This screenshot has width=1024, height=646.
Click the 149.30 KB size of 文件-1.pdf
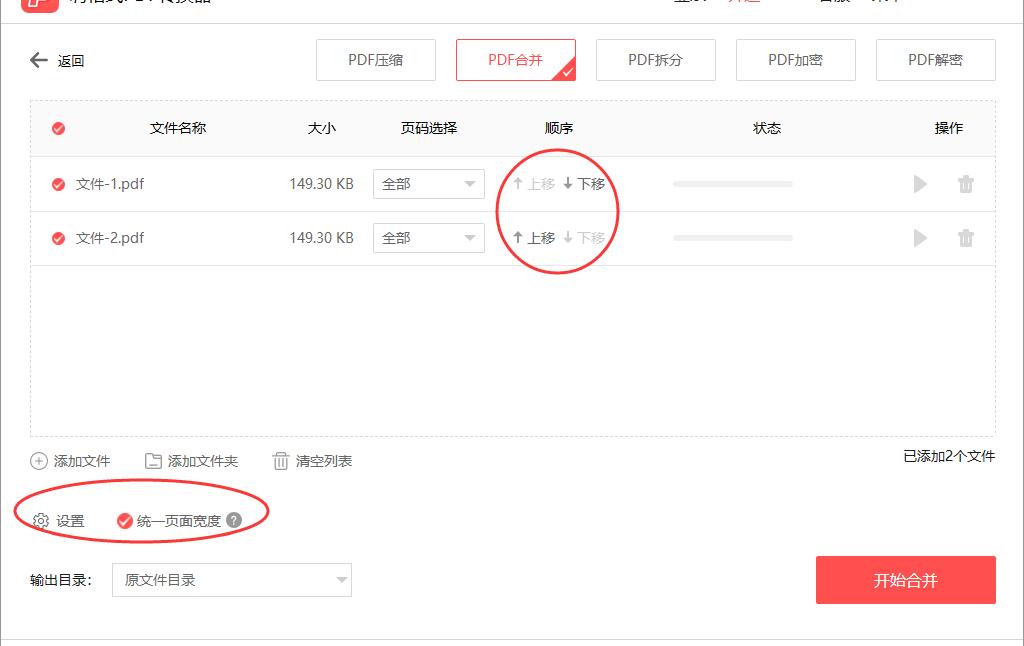click(x=321, y=184)
